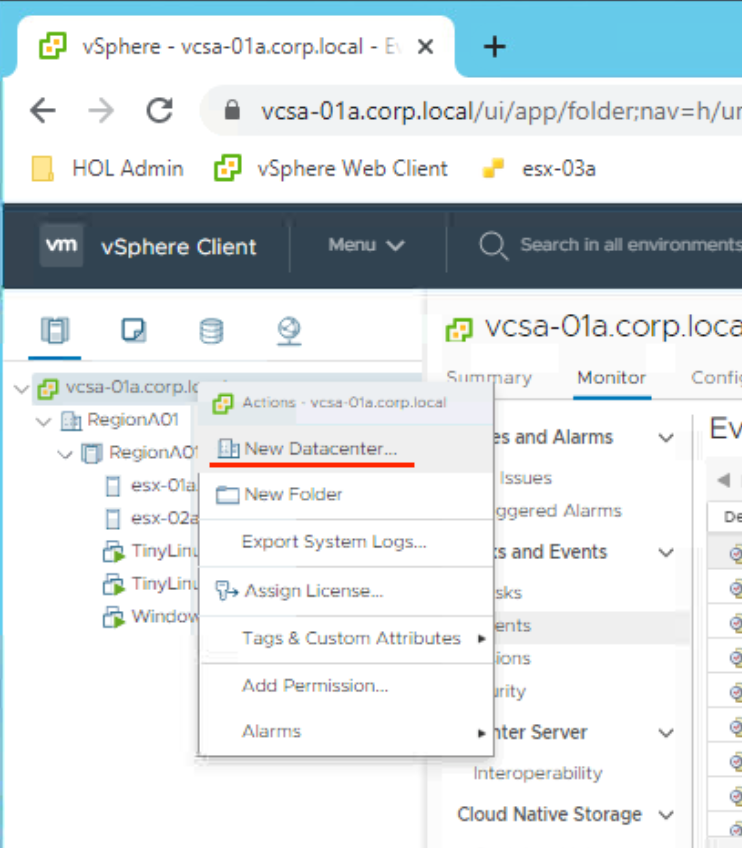Focus the Search in all environments field

tap(631, 245)
